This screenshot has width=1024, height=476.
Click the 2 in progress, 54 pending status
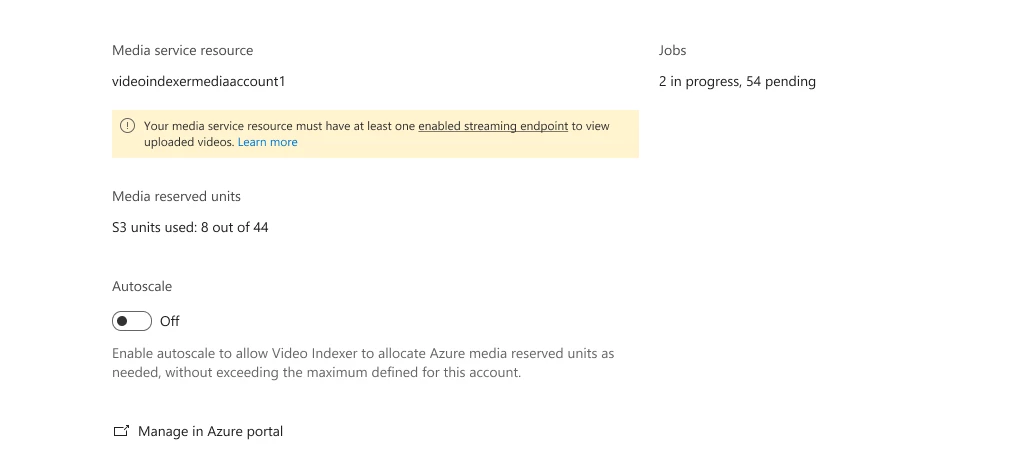click(x=737, y=82)
